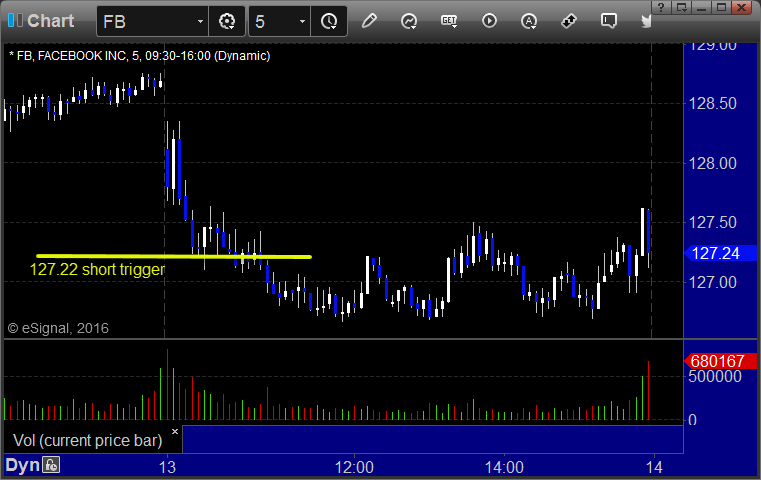Click the Dyn label in bottom bar
Viewport: 761px width, 480px height.
coord(22,465)
